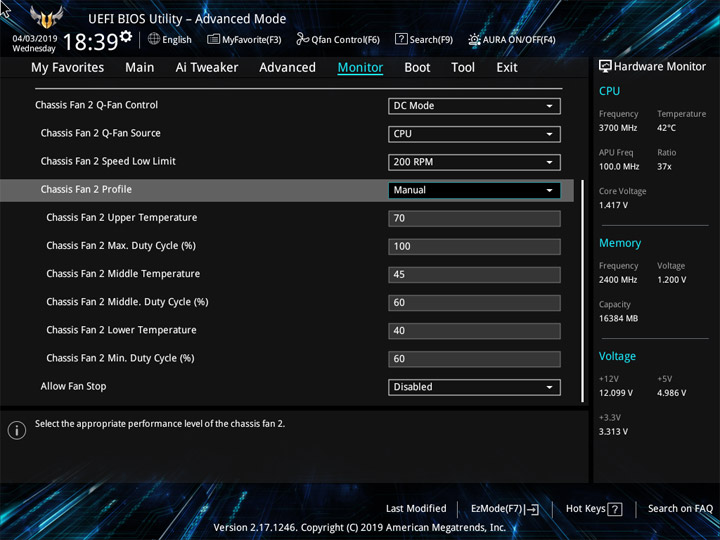Click the 04/03/2019 date

(35, 39)
